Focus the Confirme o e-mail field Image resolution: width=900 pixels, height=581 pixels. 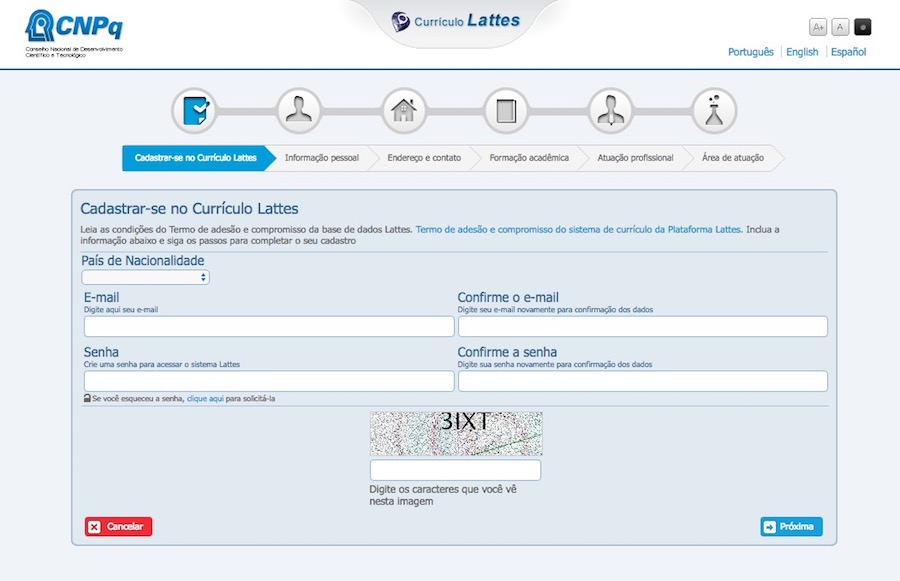(x=642, y=326)
